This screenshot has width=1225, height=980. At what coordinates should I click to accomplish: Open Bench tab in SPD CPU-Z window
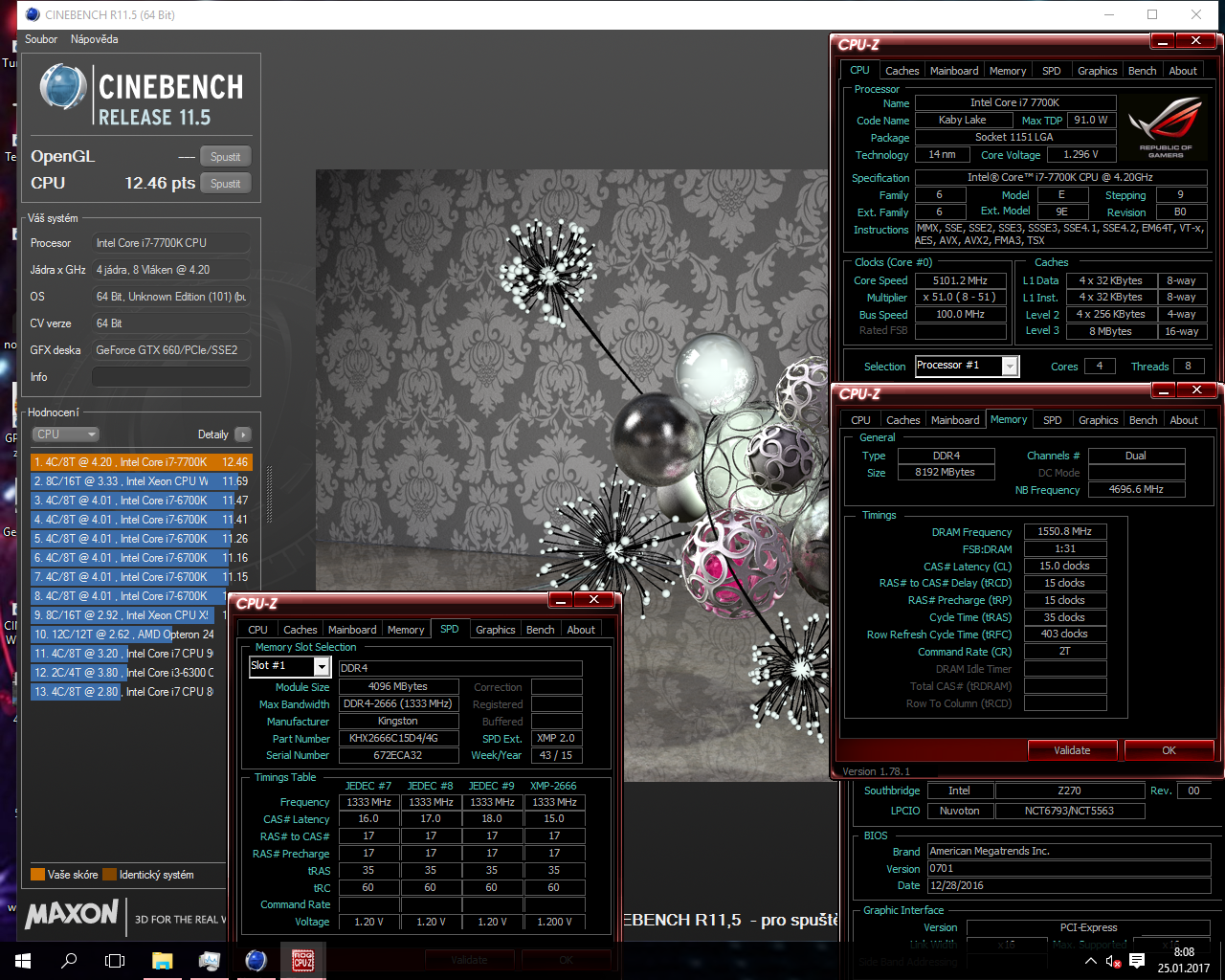click(540, 630)
